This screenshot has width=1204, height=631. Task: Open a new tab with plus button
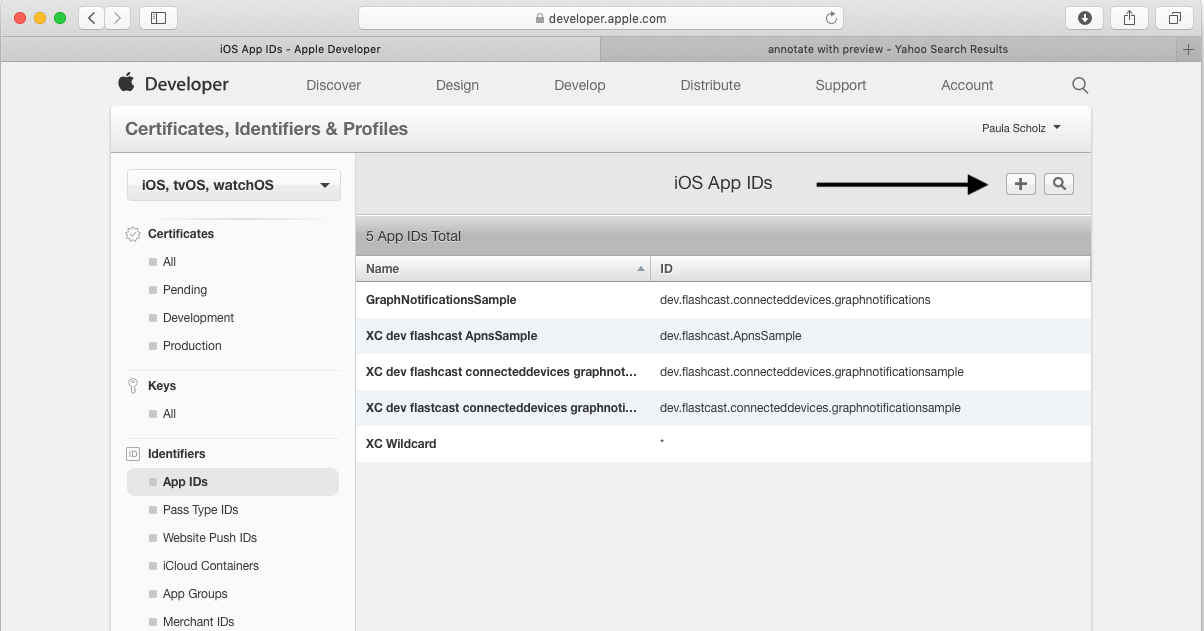coord(1190,49)
